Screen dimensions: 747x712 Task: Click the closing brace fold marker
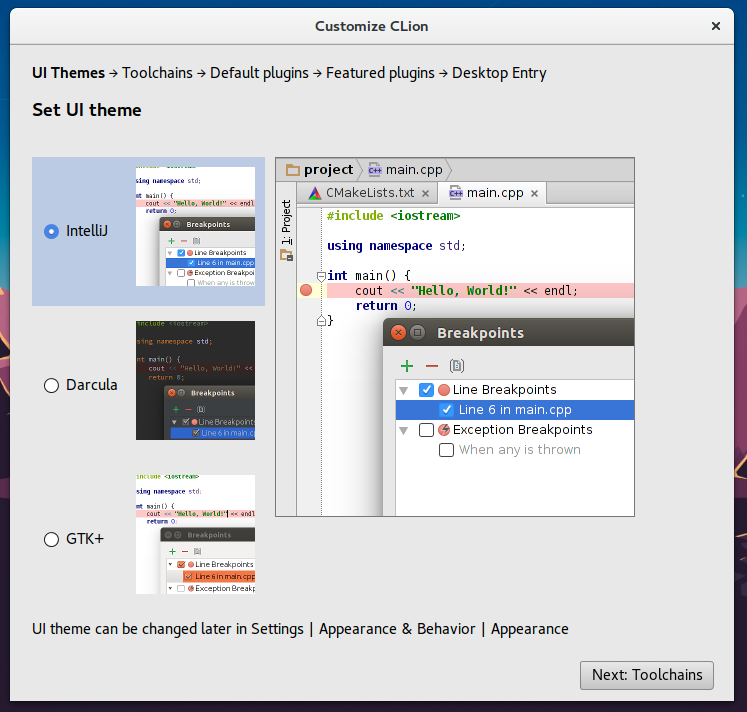click(x=321, y=321)
